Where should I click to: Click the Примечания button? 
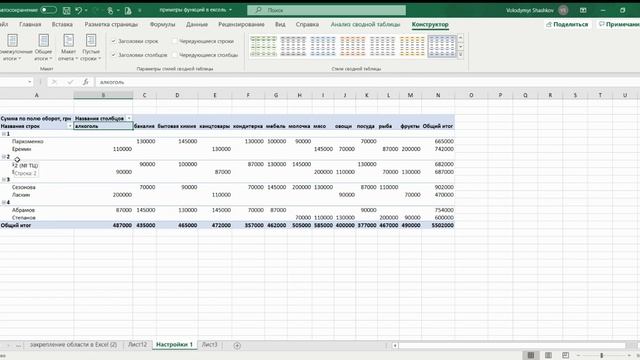(x=618, y=24)
